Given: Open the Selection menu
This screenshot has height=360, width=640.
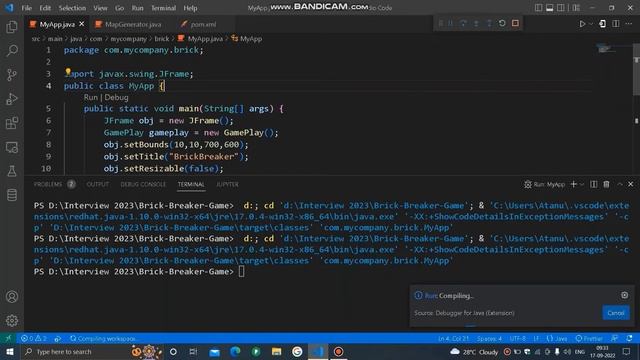Looking at the screenshot, I should [x=72, y=8].
